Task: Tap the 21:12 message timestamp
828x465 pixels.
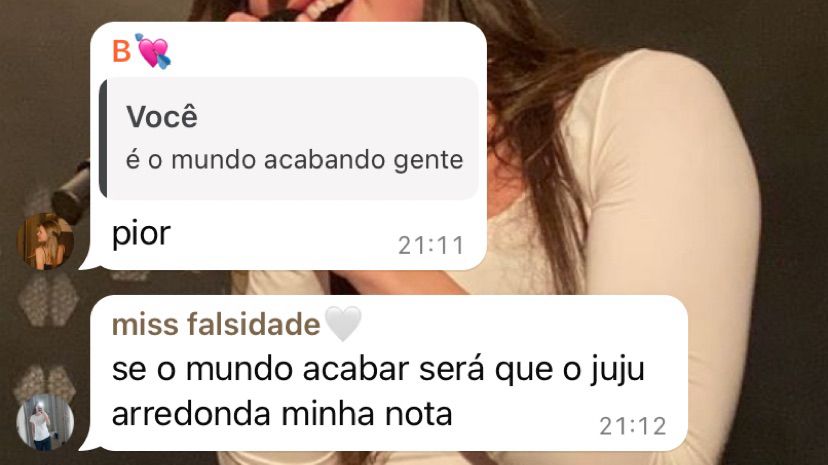Action: tap(633, 426)
